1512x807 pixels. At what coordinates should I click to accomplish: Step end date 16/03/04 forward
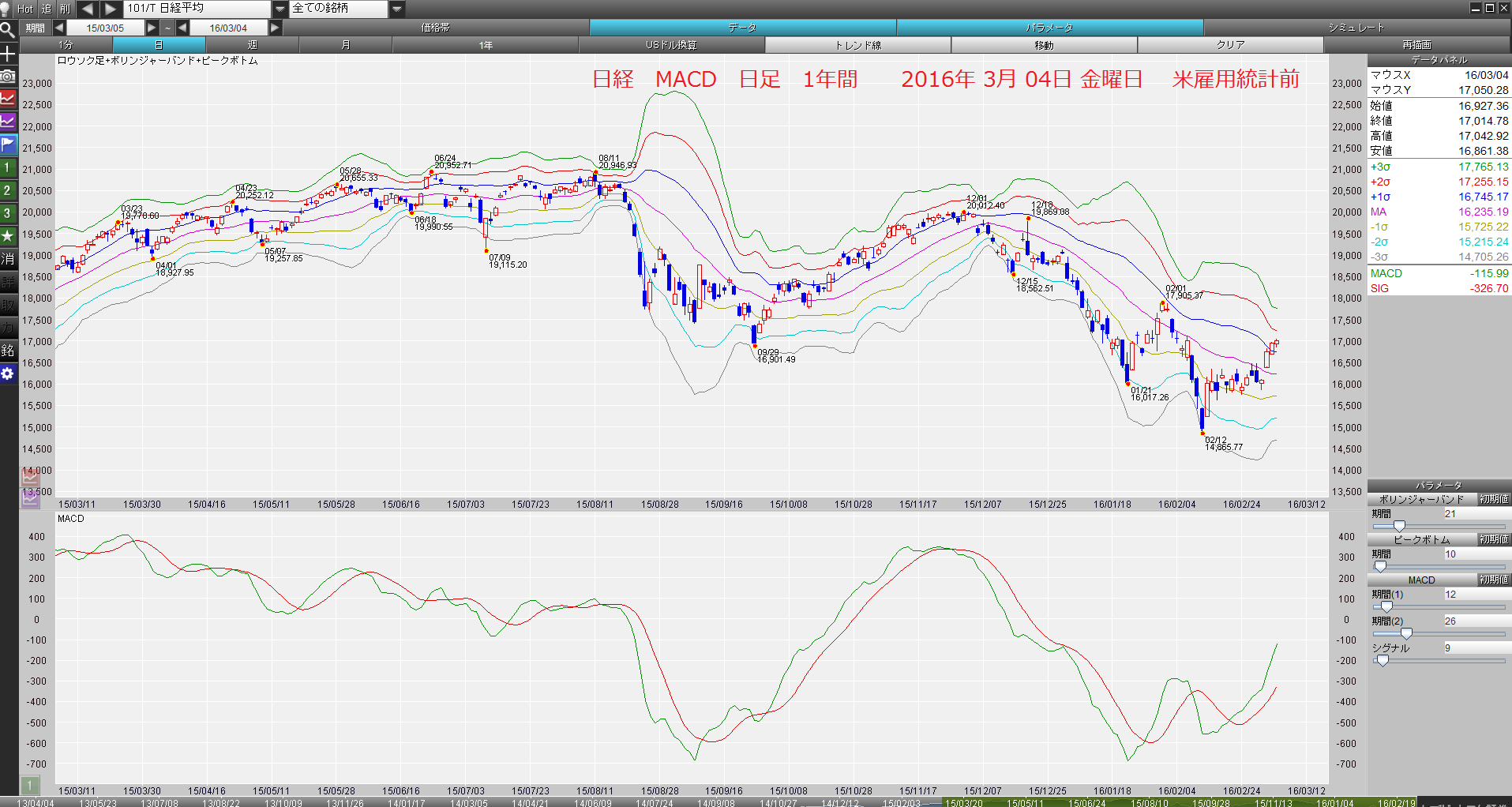click(x=275, y=28)
